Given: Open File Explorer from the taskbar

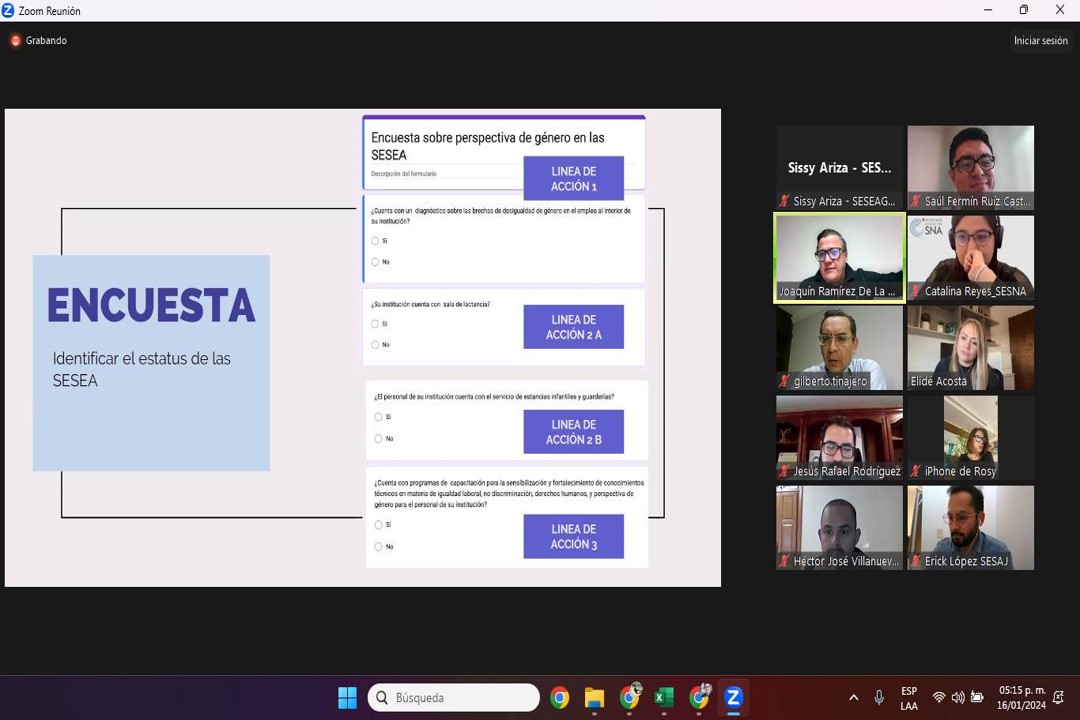Looking at the screenshot, I should coord(594,698).
